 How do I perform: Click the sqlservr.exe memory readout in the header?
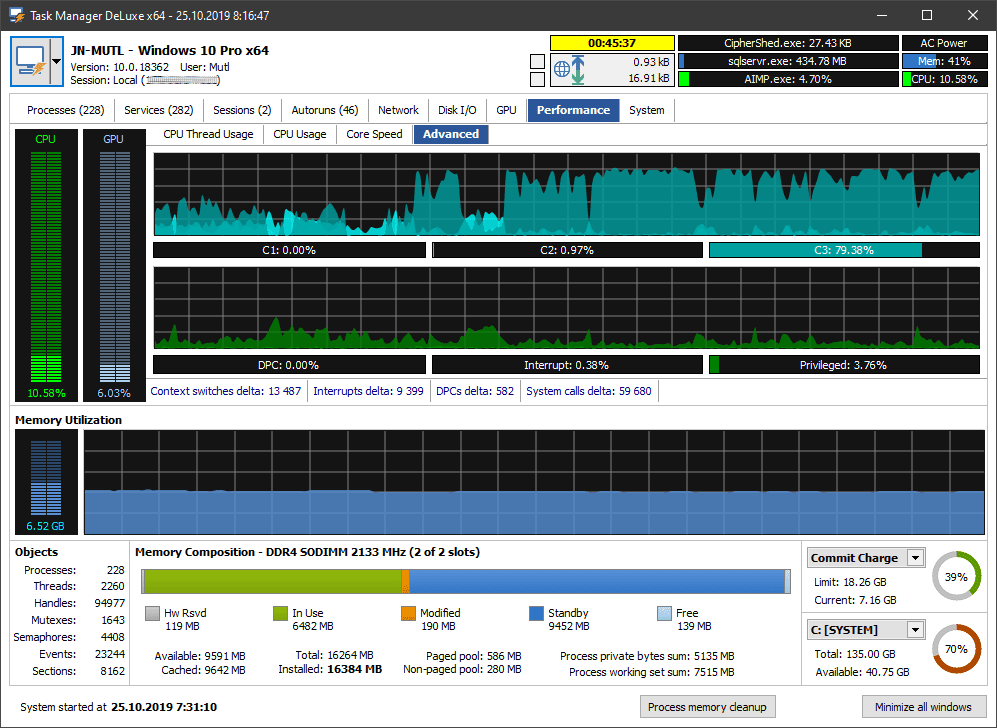point(788,62)
